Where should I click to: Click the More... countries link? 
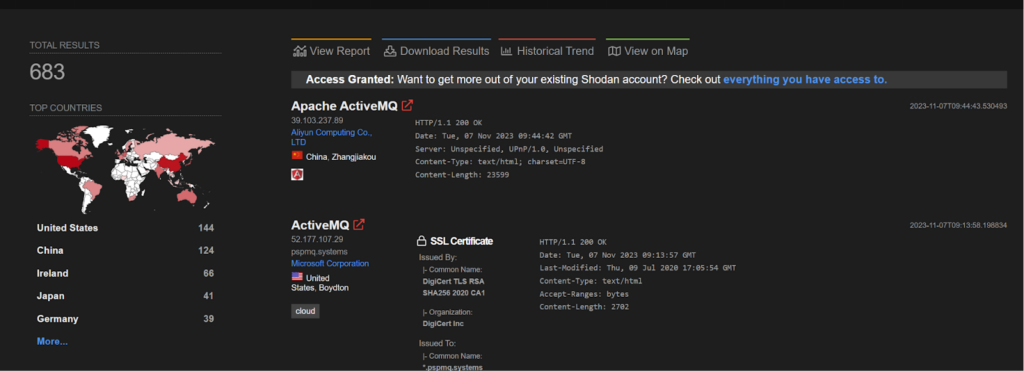tap(52, 341)
